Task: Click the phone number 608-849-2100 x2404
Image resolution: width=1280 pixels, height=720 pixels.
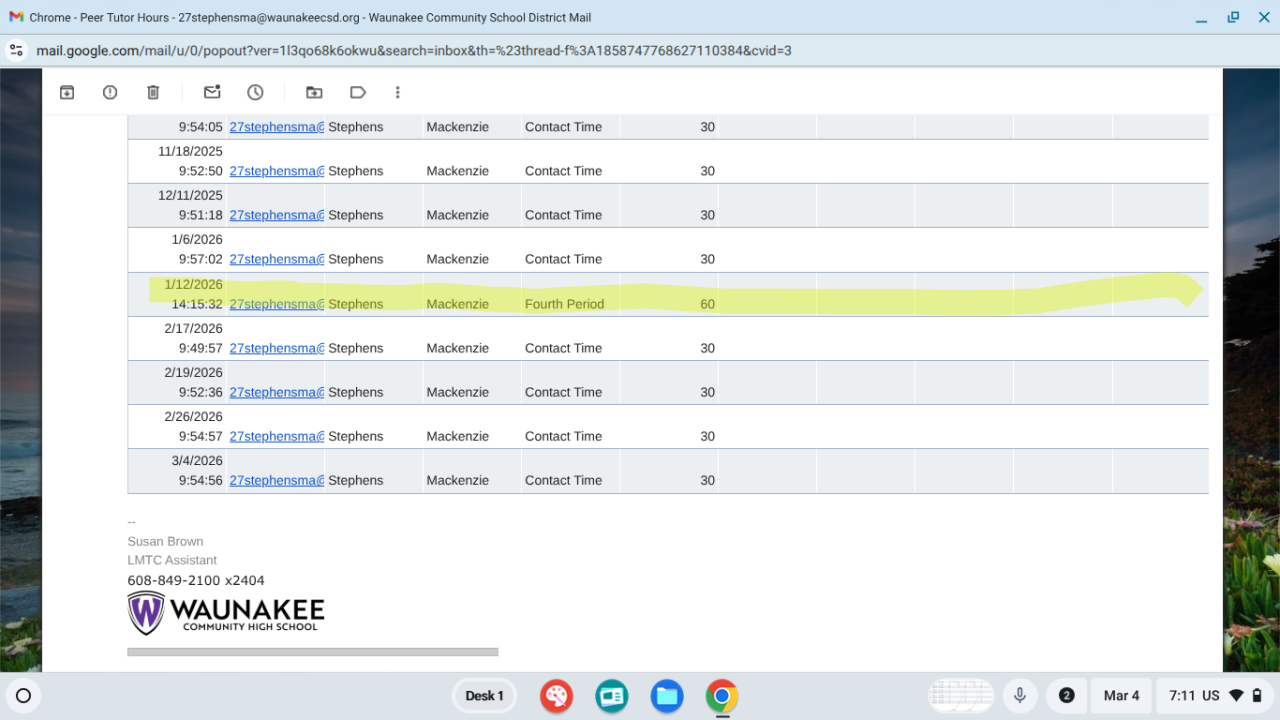Action: (x=196, y=580)
